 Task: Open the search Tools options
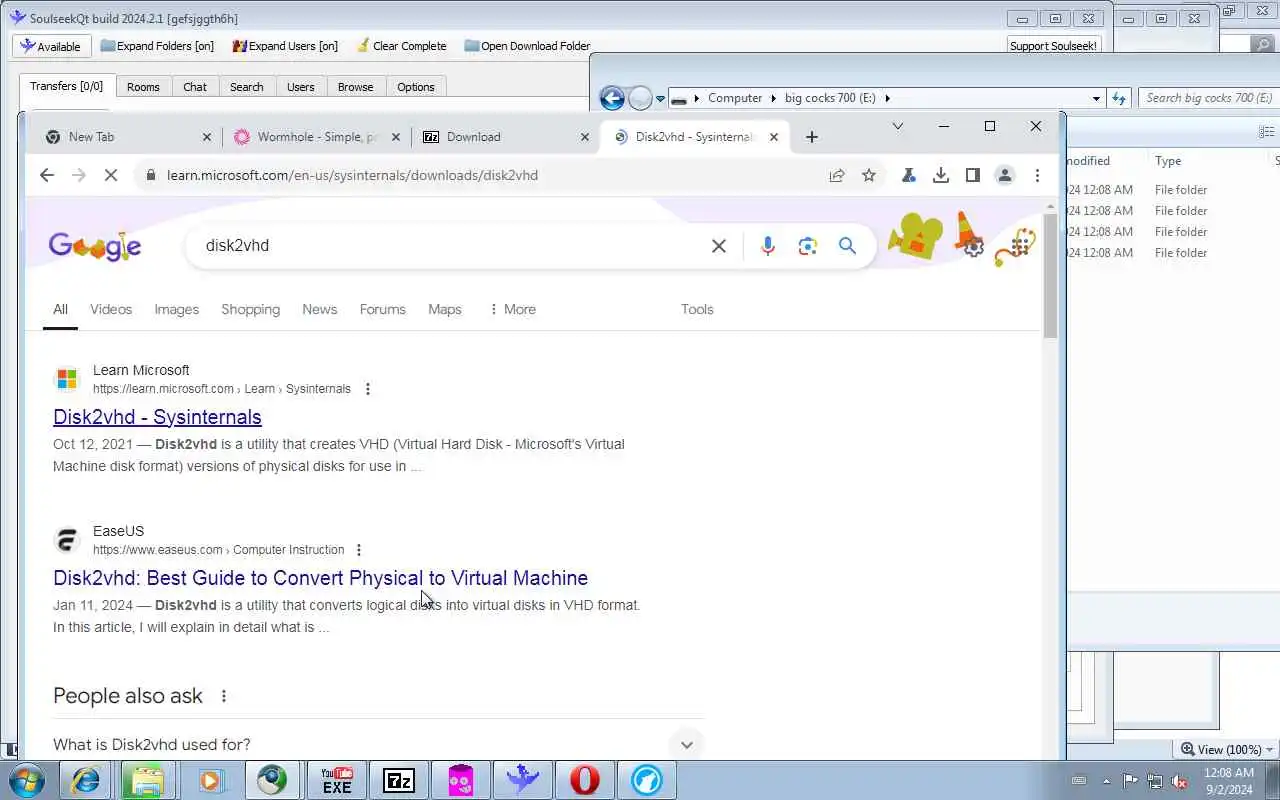pos(697,309)
